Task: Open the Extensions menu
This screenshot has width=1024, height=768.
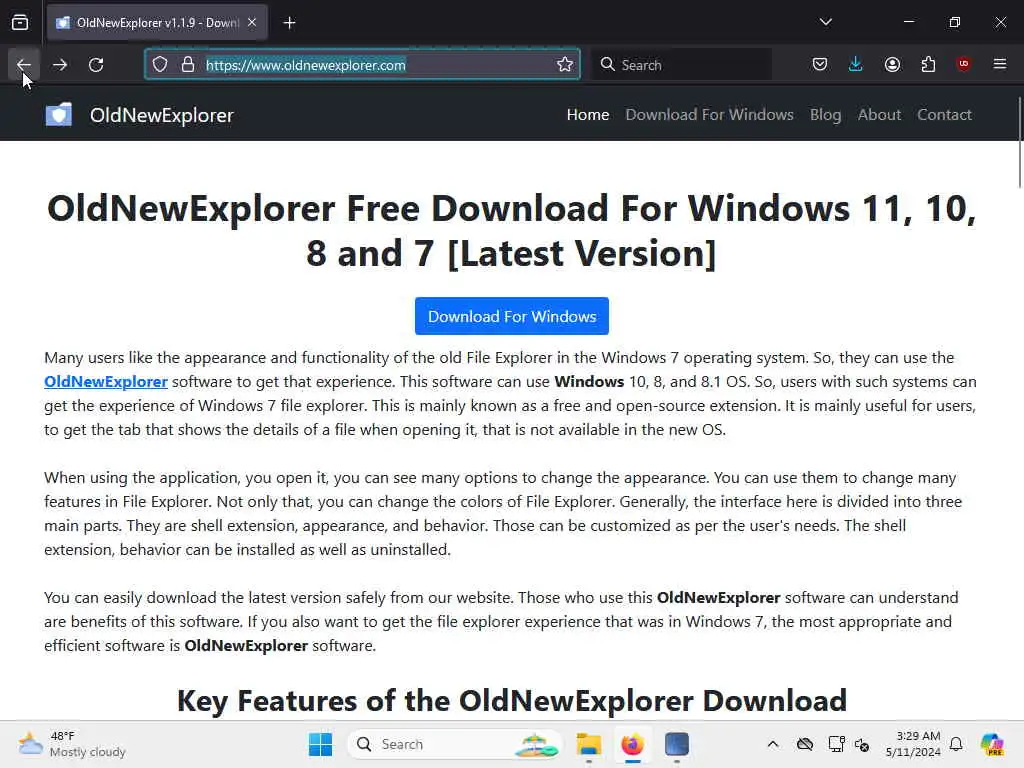Action: click(928, 65)
